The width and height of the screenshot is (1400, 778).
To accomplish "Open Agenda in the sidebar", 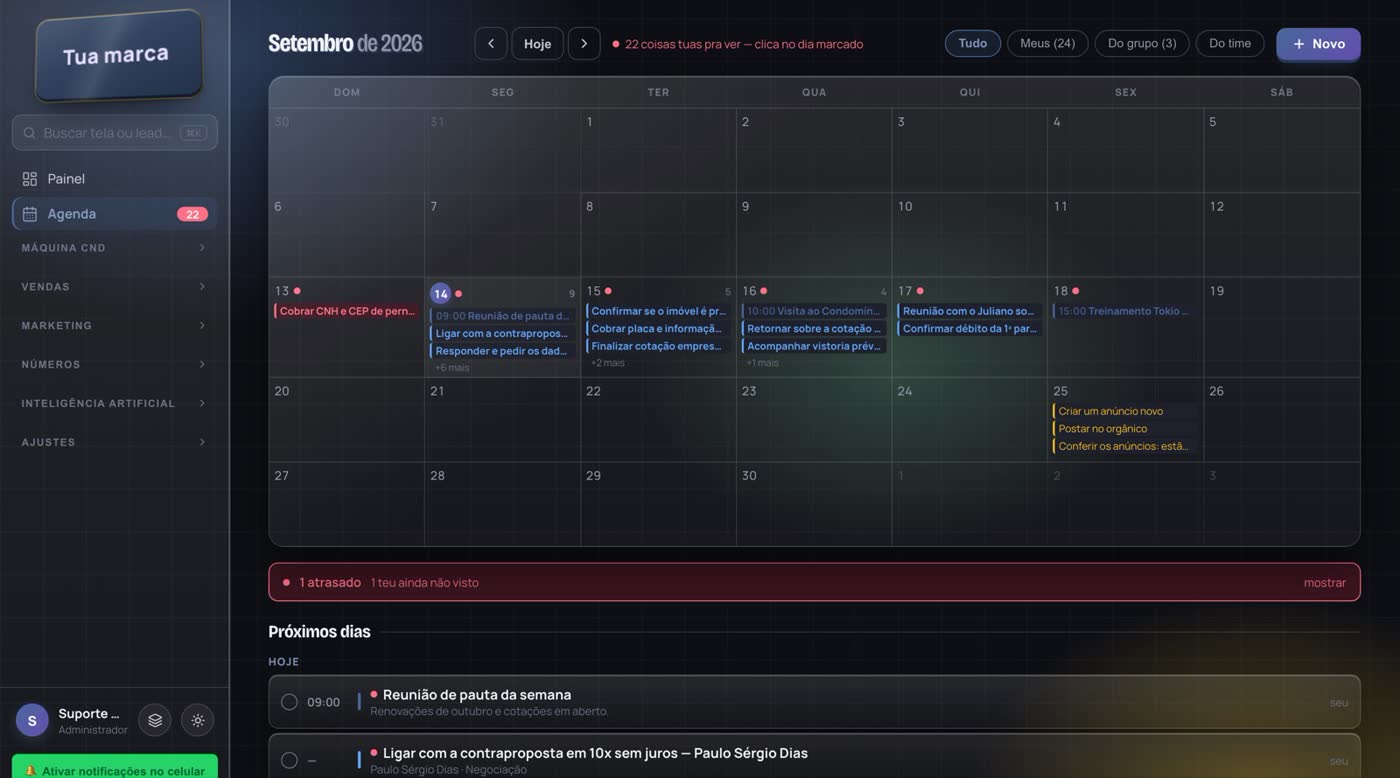I will coord(114,214).
